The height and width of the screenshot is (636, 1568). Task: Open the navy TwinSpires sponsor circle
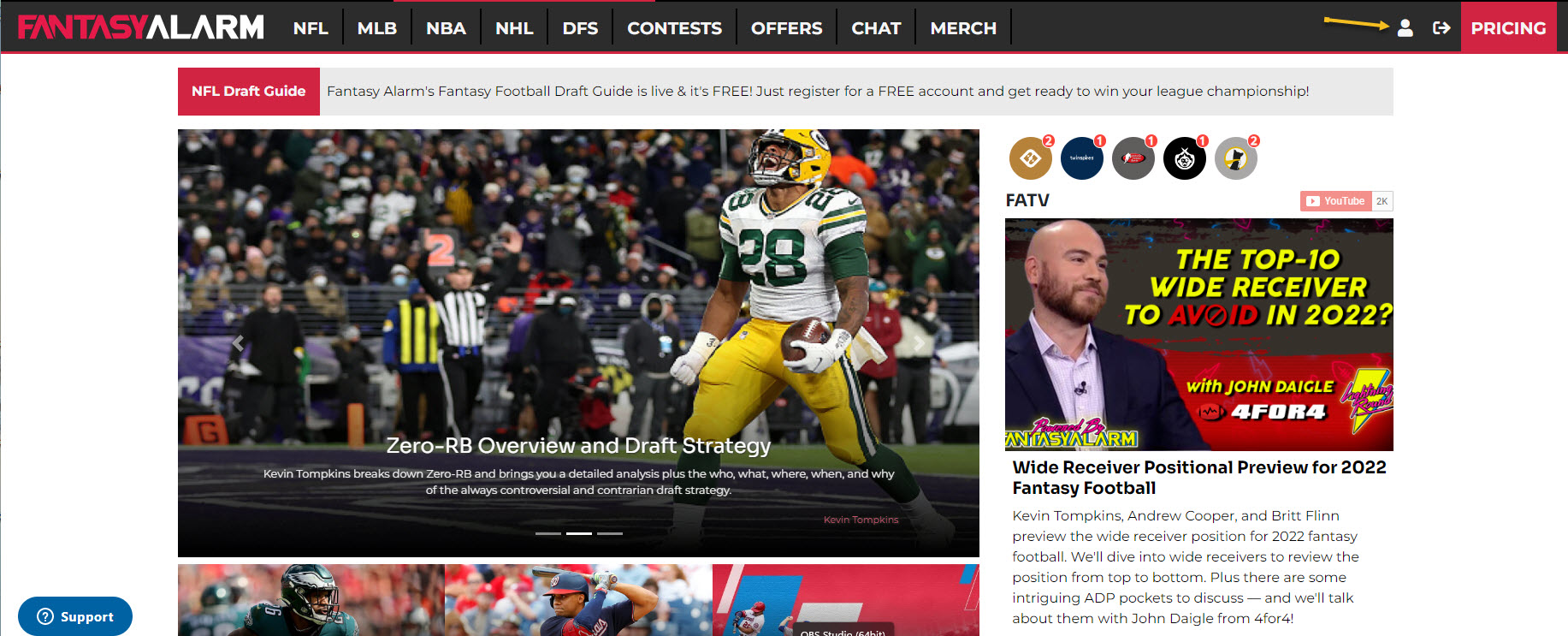click(1082, 158)
